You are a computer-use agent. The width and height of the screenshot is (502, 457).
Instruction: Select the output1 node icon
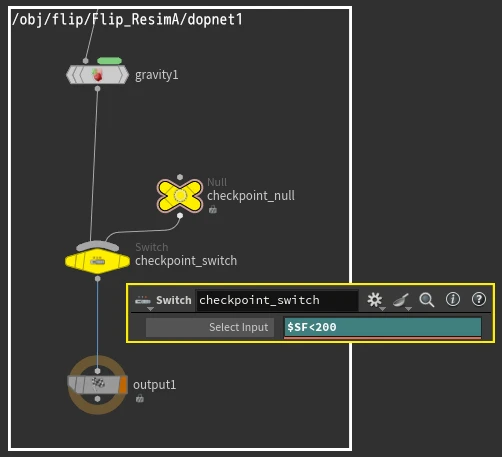click(97, 385)
